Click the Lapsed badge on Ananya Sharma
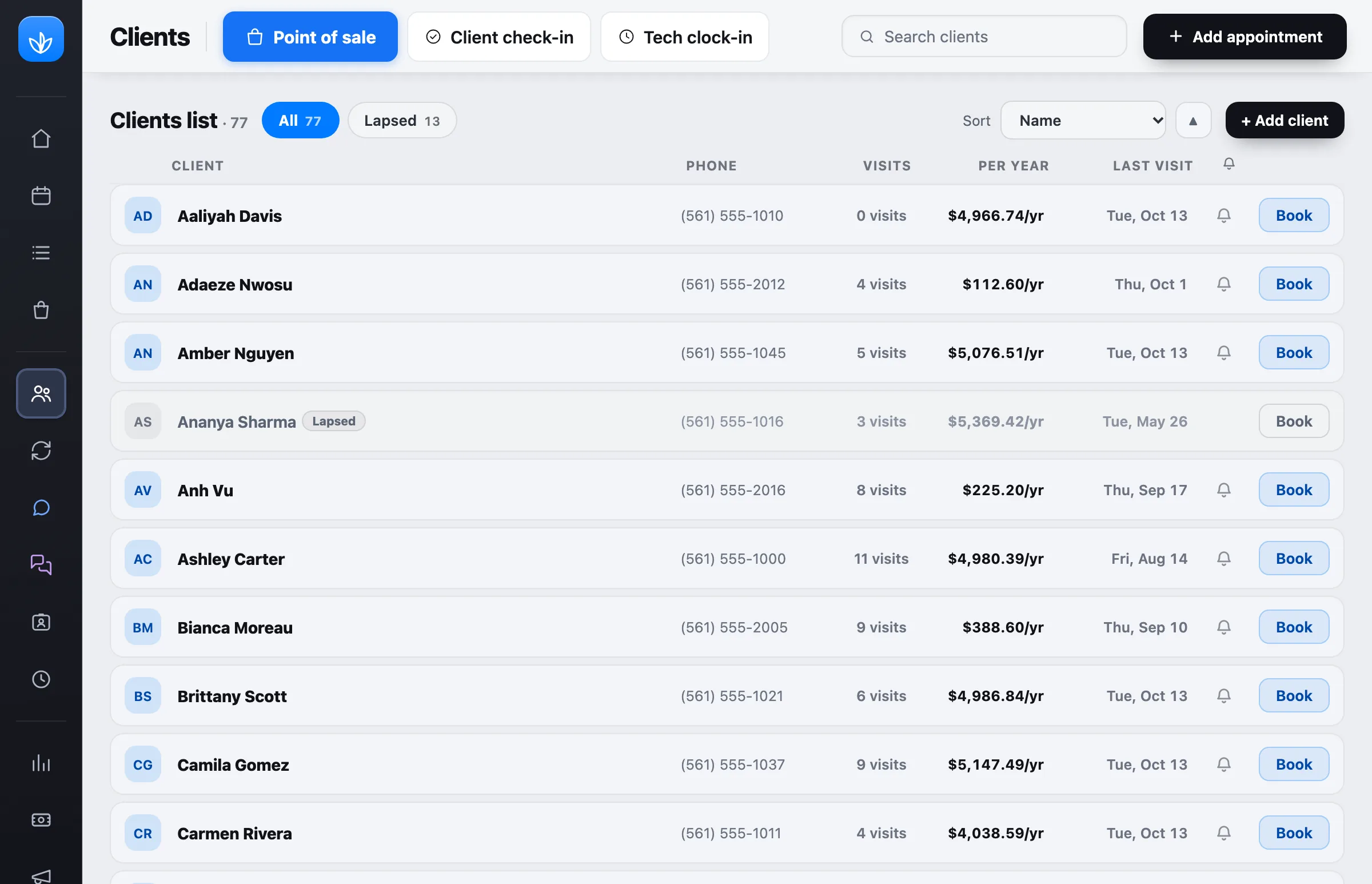The image size is (1372, 884). point(333,421)
